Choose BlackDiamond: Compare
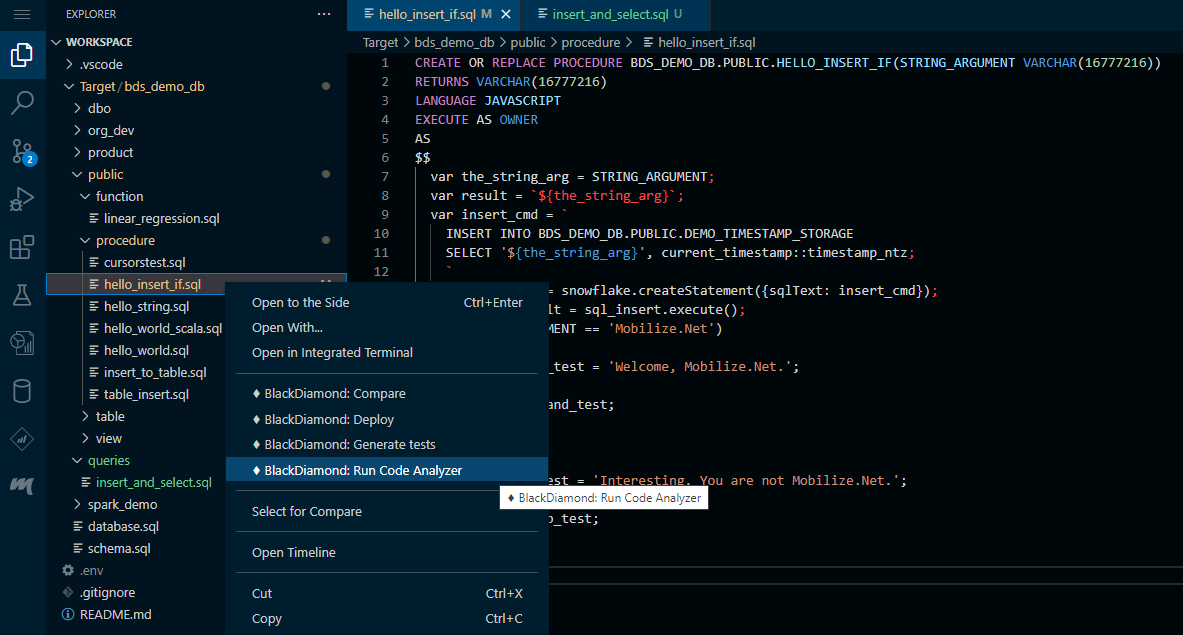The width and height of the screenshot is (1183, 635). (387, 394)
